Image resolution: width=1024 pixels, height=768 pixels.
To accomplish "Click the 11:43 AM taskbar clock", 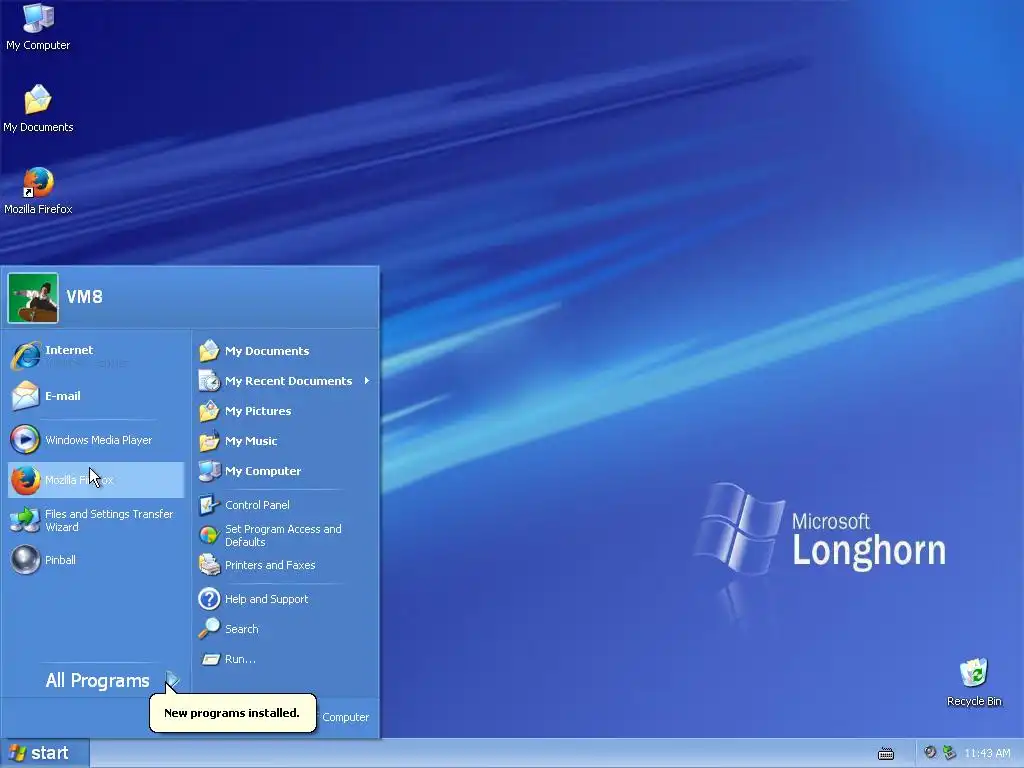I will [987, 753].
